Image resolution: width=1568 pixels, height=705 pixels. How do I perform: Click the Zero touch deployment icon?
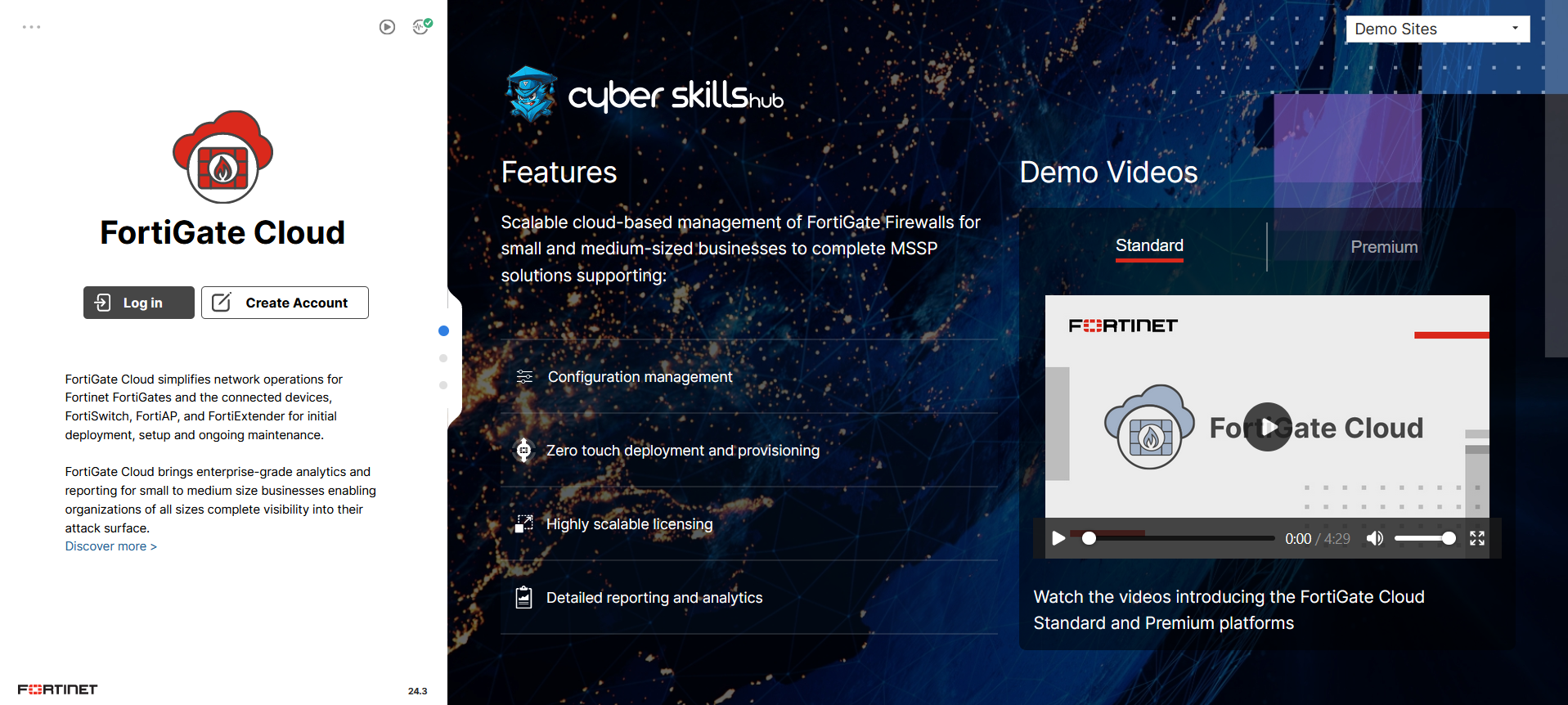click(523, 451)
